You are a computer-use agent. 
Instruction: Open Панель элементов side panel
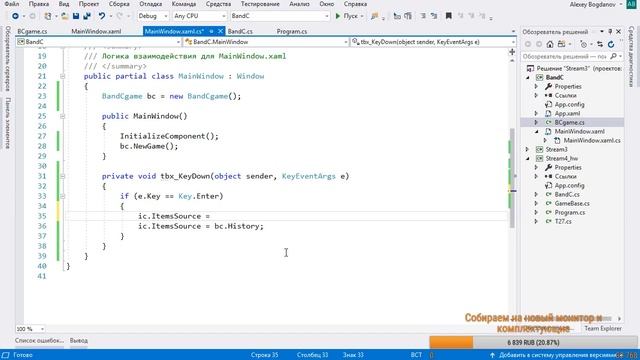tap(7, 122)
